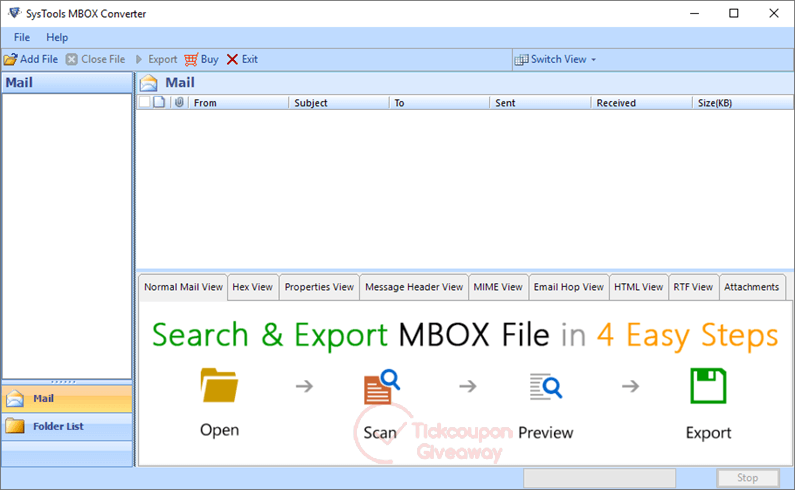Click the document type column icon
This screenshot has height=490, width=795.
point(159,102)
